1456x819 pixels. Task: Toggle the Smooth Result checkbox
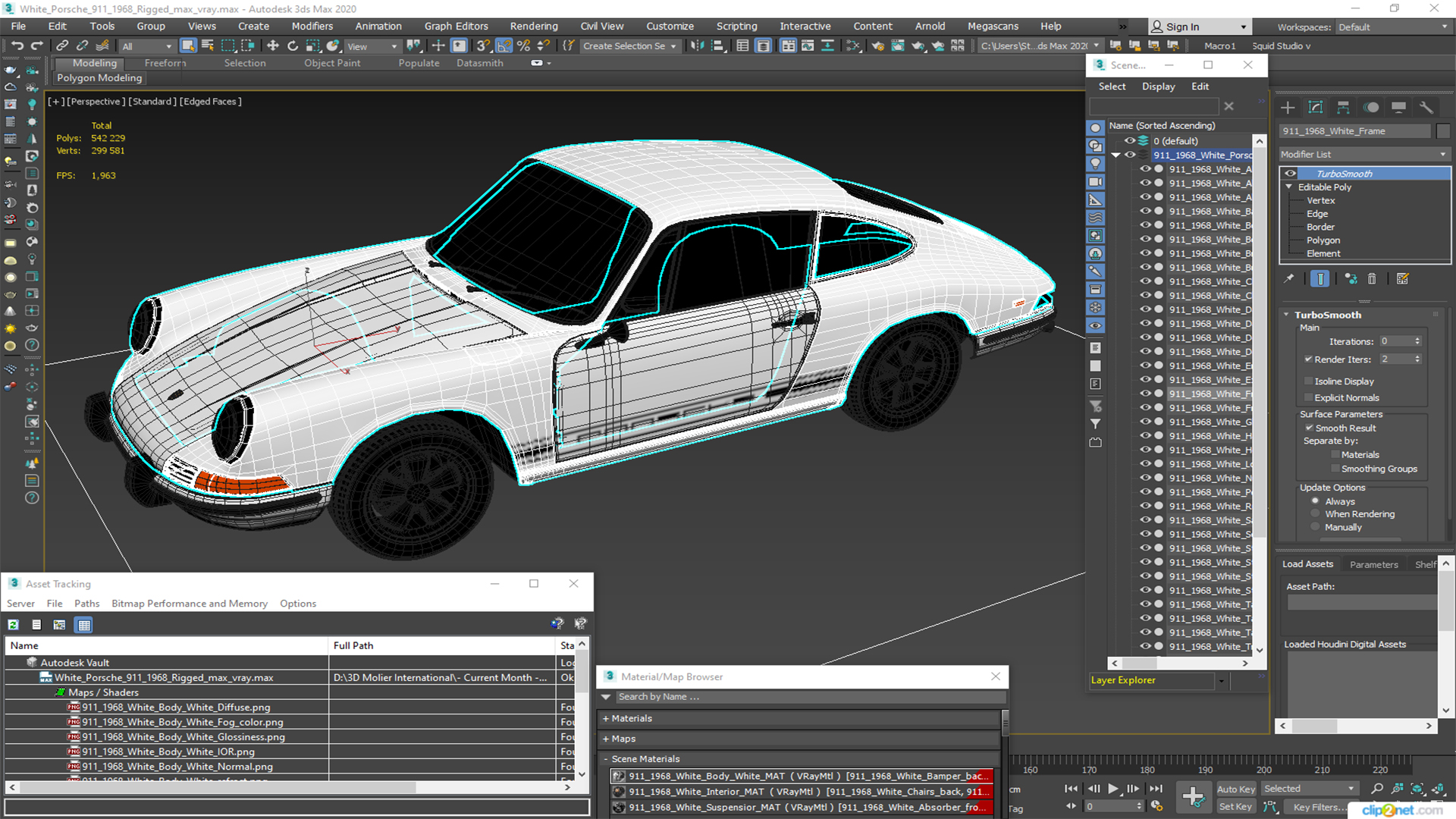1309,428
